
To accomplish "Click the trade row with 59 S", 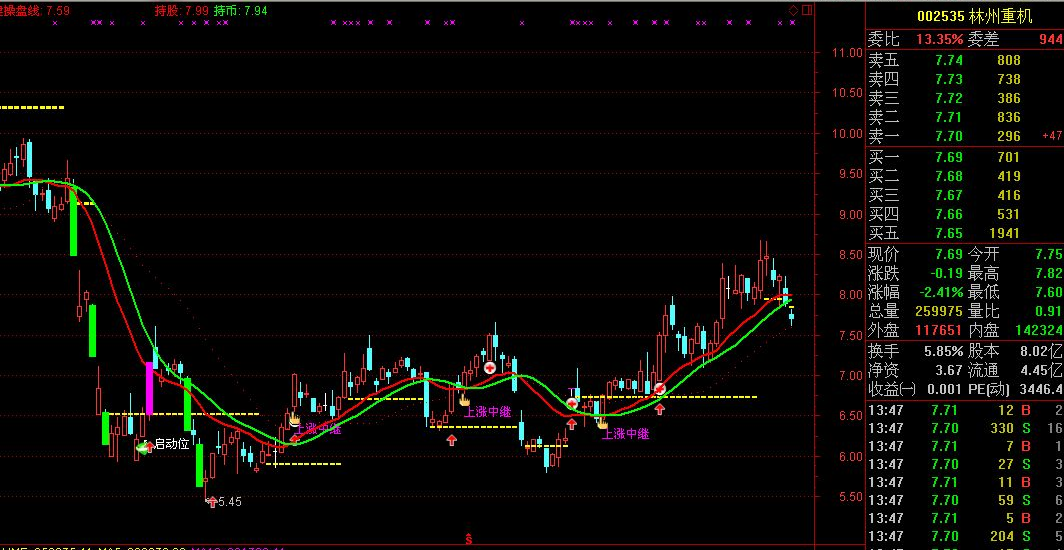I will click(965, 500).
